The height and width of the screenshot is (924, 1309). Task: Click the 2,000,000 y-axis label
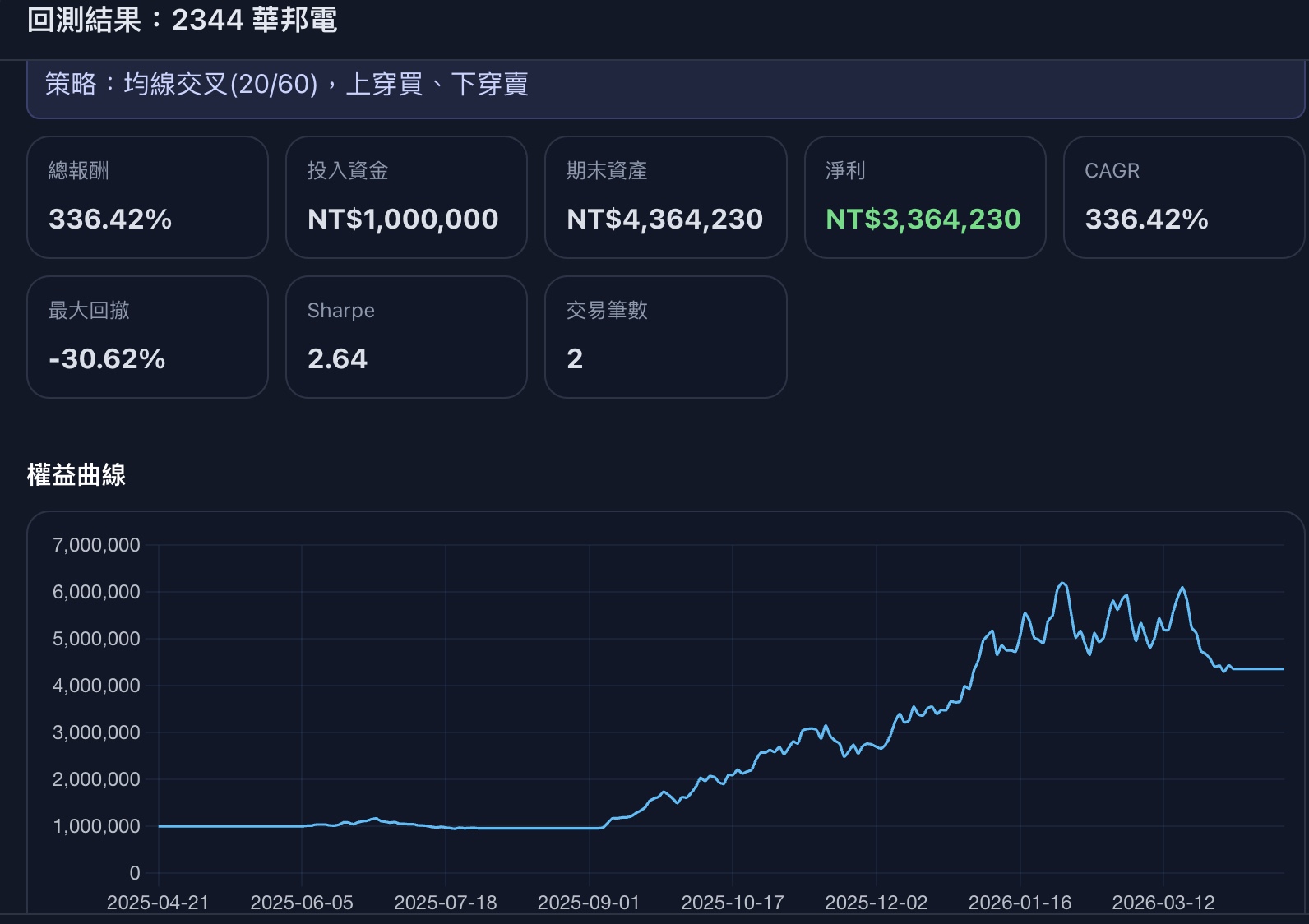click(x=96, y=779)
